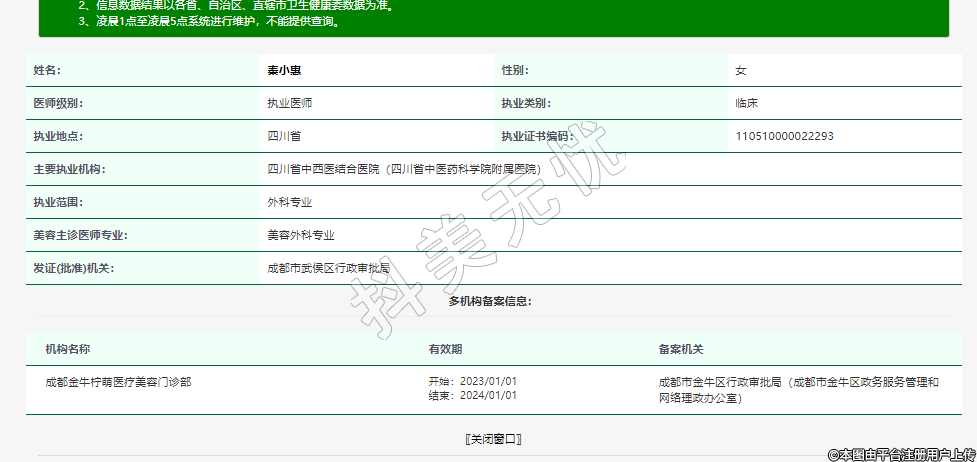Select the 美容外科专业 specialty value
Image resolution: width=977 pixels, height=462 pixels.
[300, 235]
